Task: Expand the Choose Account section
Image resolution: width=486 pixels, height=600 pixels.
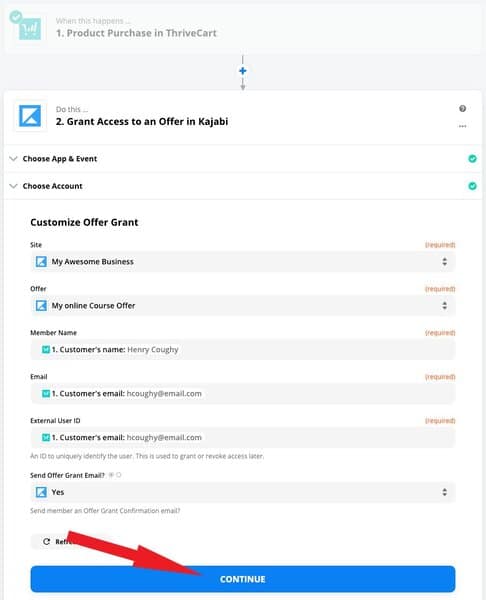Action: 243,186
